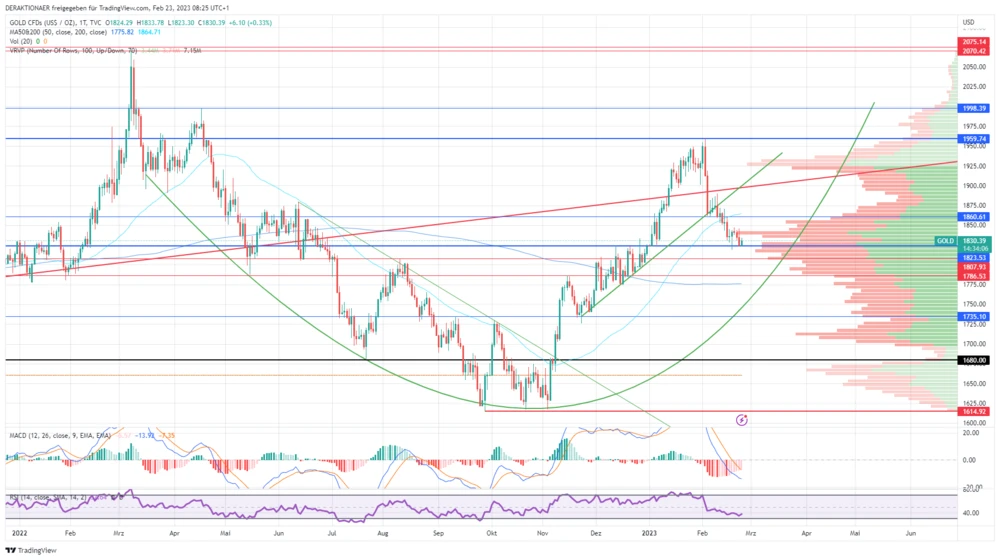Click the purple lightning event marker icon
Image resolution: width=1000 pixels, height=560 pixels.
coord(742,419)
